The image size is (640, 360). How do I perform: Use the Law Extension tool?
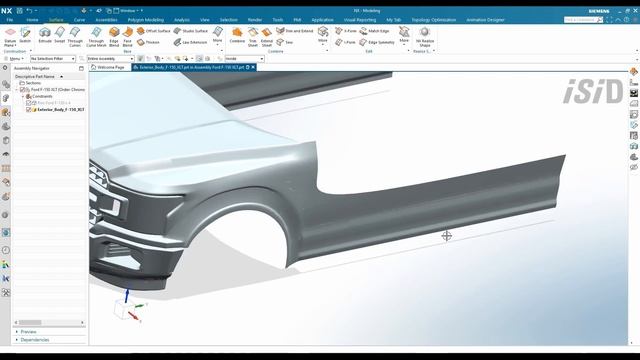[x=190, y=42]
